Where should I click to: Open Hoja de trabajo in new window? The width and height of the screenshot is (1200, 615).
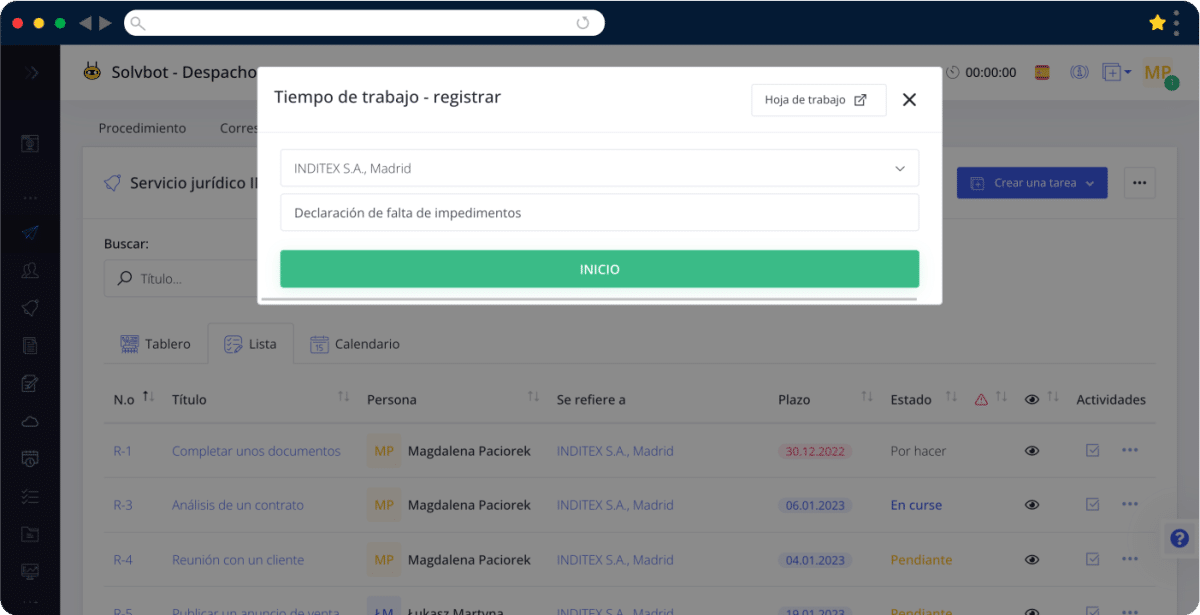(818, 100)
